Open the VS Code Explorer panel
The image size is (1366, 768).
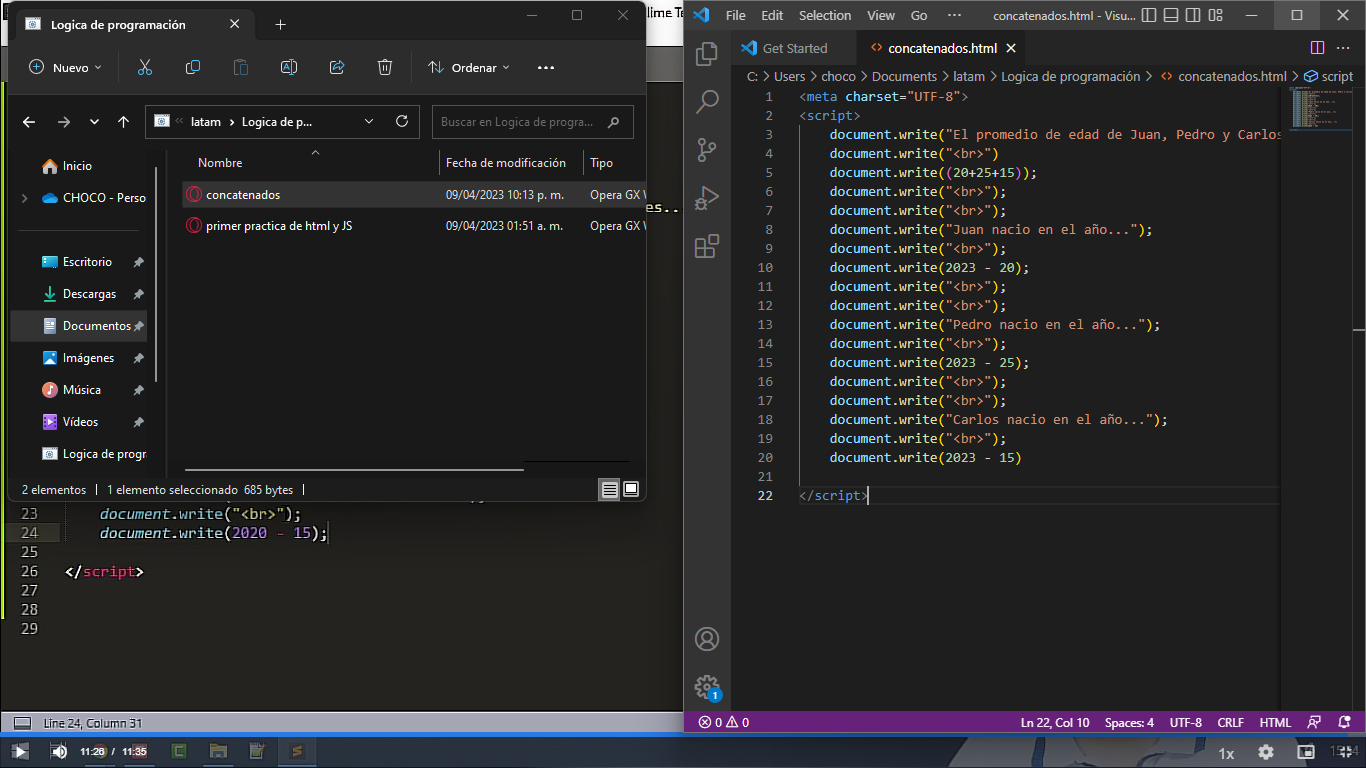[707, 53]
